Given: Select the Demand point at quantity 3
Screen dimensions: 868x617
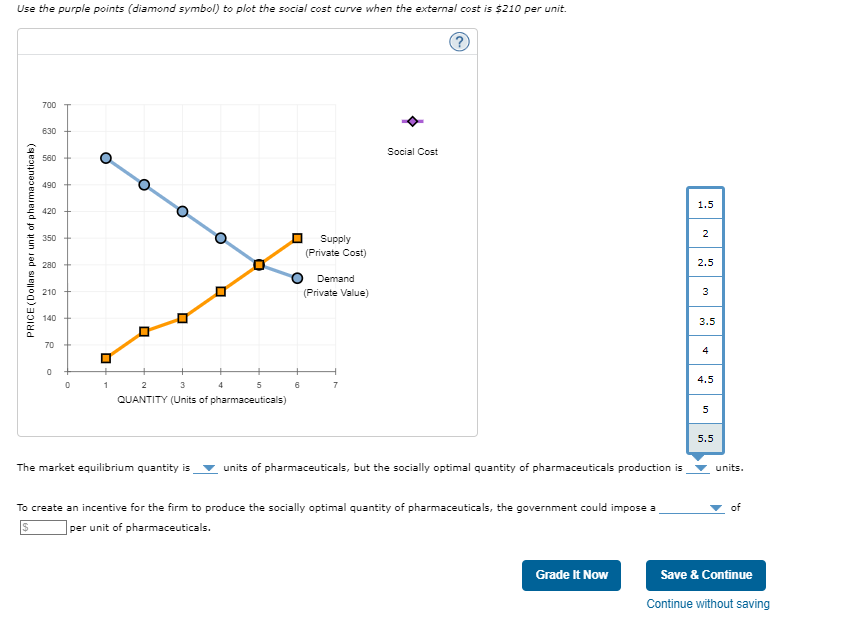Looking at the screenshot, I should pos(182,211).
